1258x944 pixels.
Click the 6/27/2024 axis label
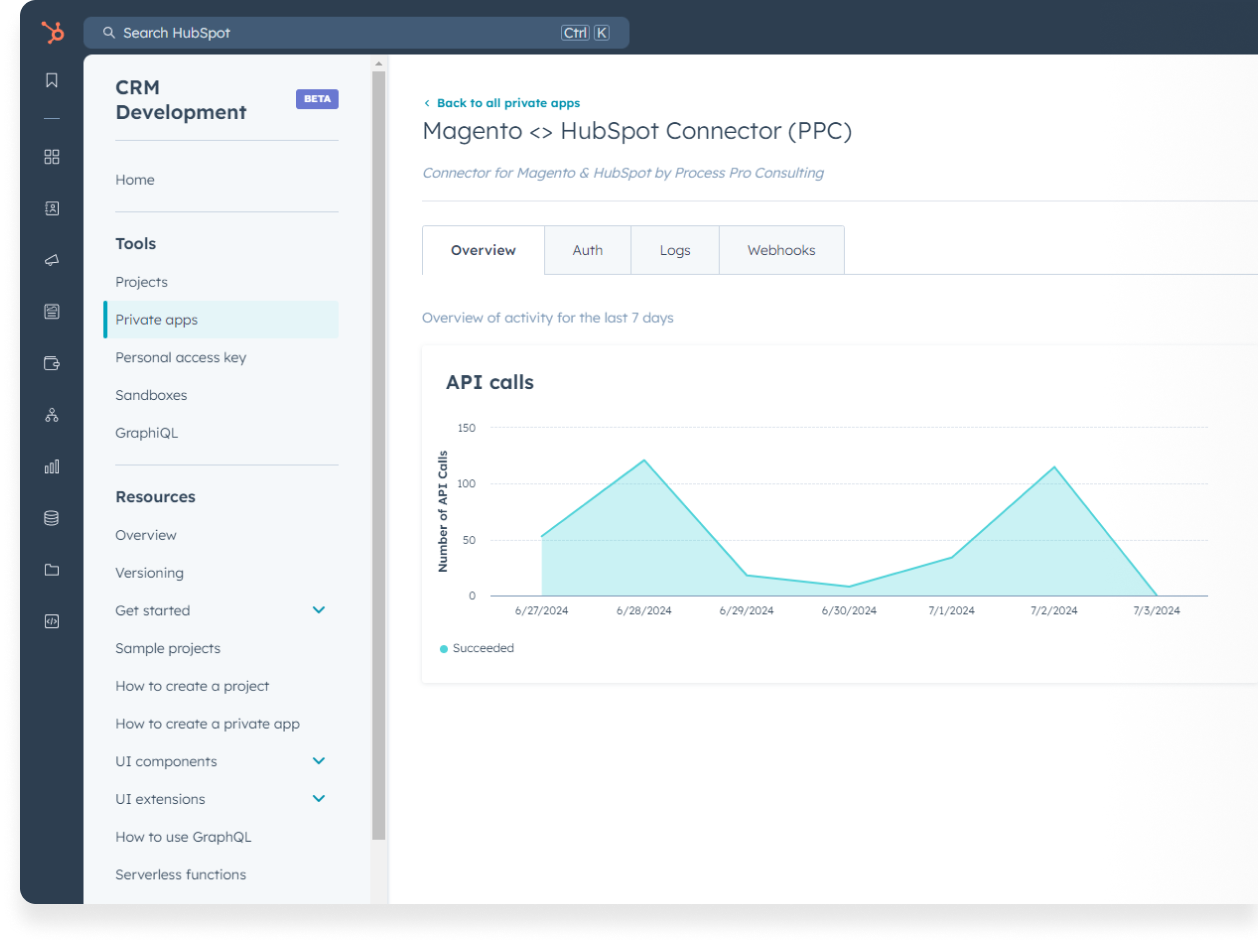pos(542,610)
